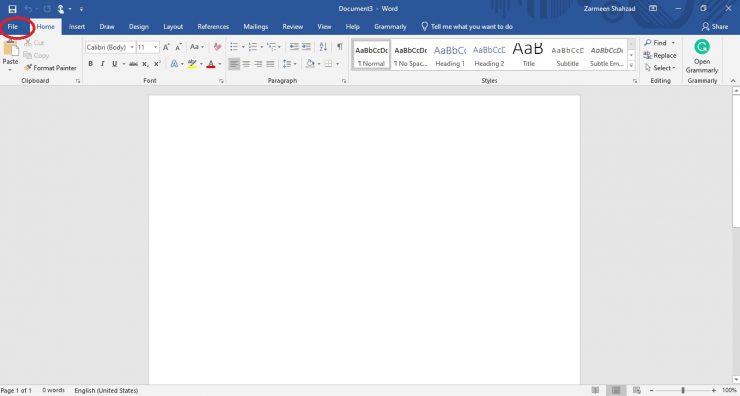The image size is (740, 396).
Task: Apply the No Spacing style
Action: coord(411,55)
